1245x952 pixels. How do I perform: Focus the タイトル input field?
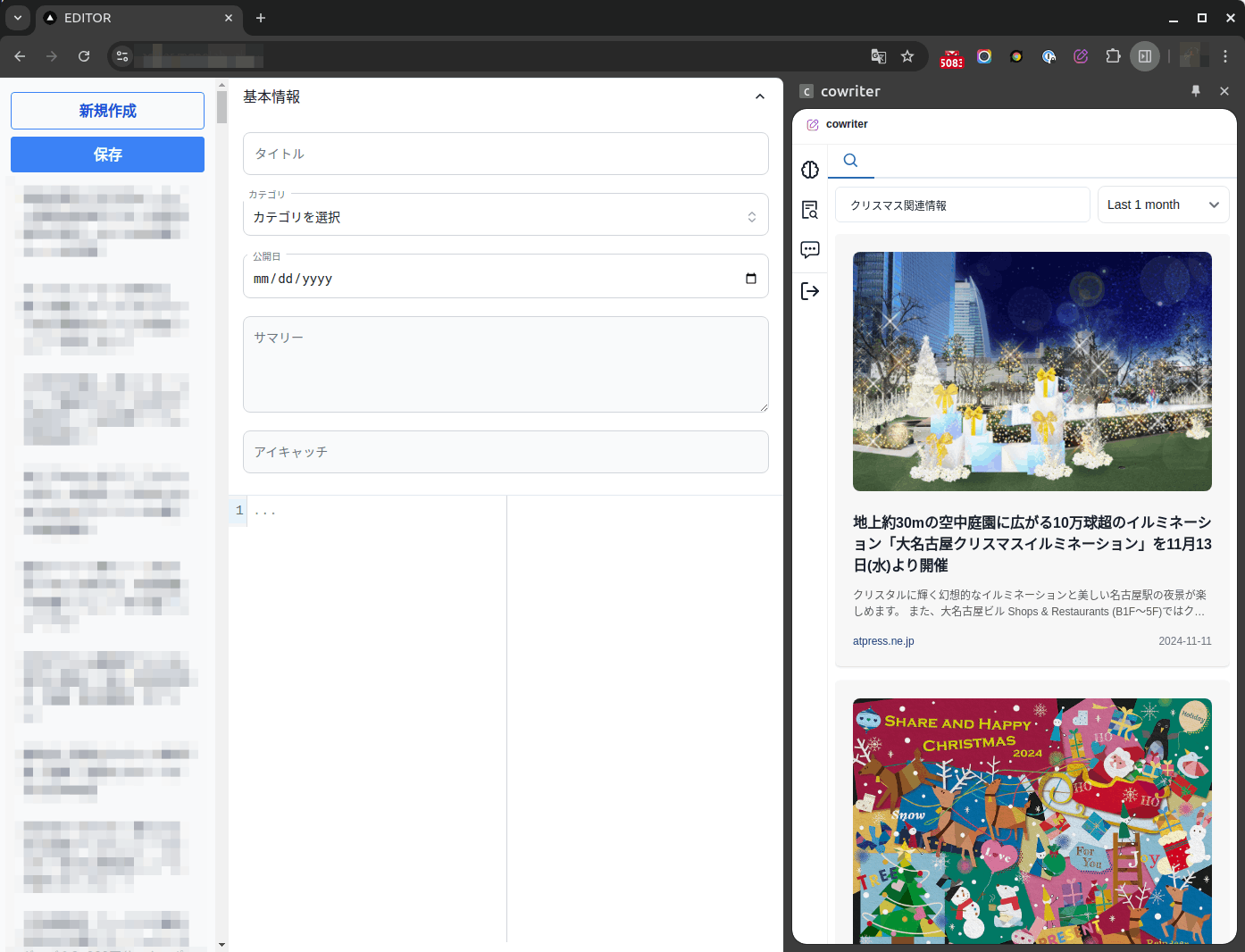pos(506,154)
